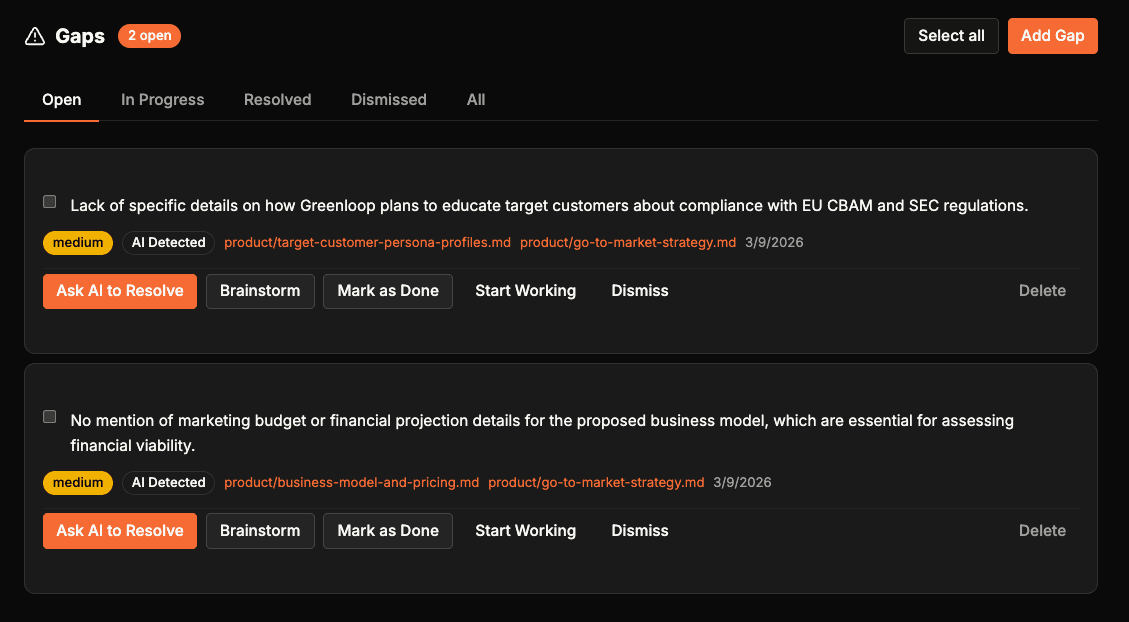The image size is (1129, 622).
Task: Click the Gaps warning triangle icon
Action: (35, 36)
